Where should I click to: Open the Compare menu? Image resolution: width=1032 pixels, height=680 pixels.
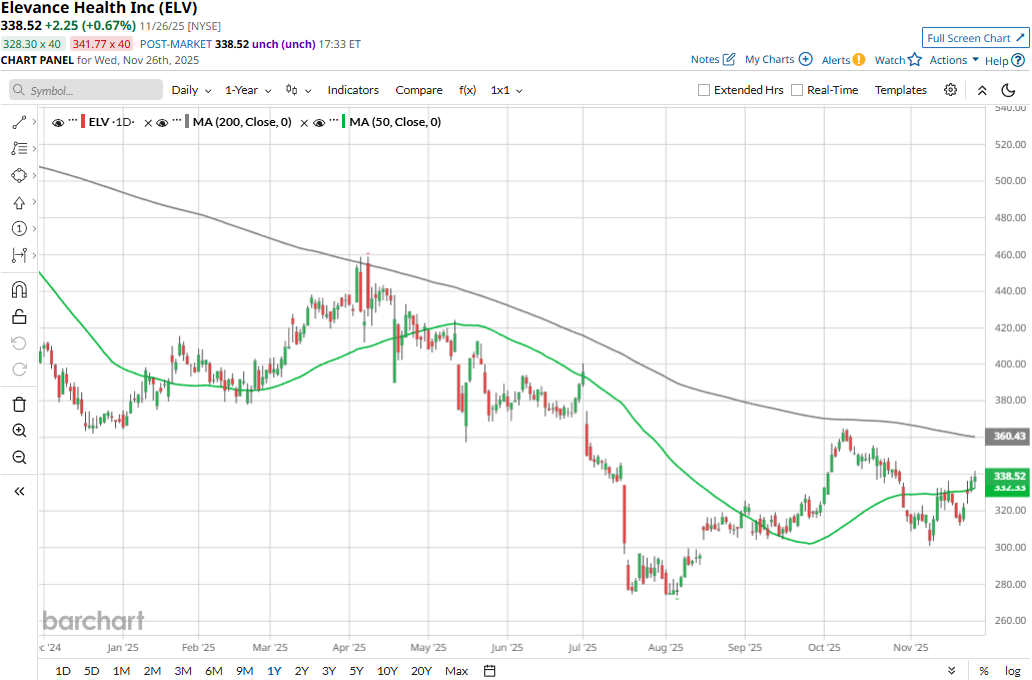(419, 90)
